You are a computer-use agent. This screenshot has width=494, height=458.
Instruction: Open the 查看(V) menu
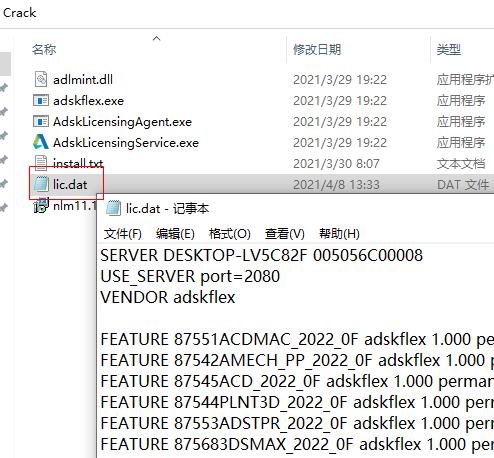click(x=285, y=234)
